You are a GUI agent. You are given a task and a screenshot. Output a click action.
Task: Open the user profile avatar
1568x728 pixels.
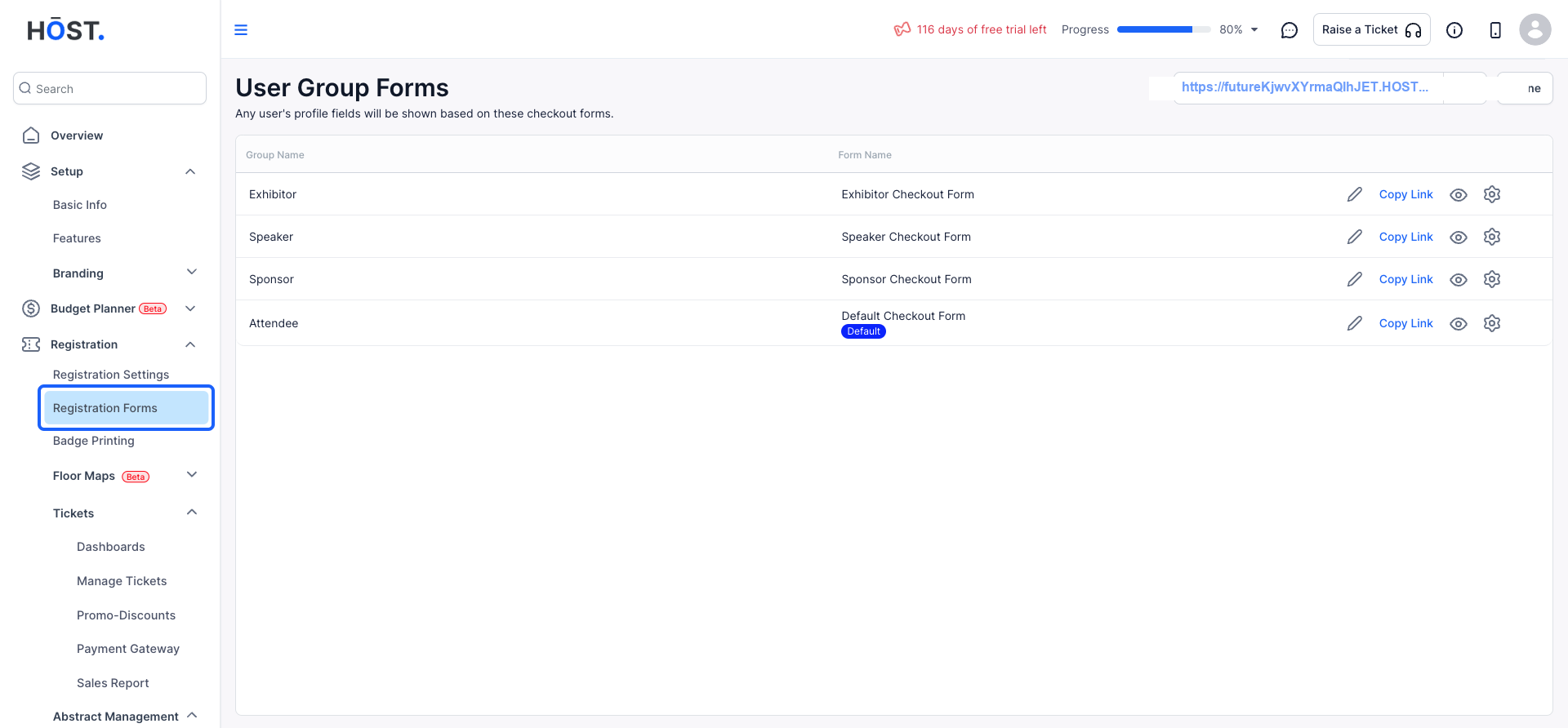1535,30
